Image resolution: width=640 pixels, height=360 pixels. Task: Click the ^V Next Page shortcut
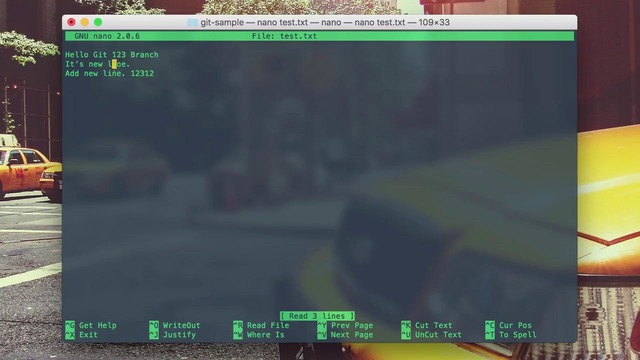point(345,335)
